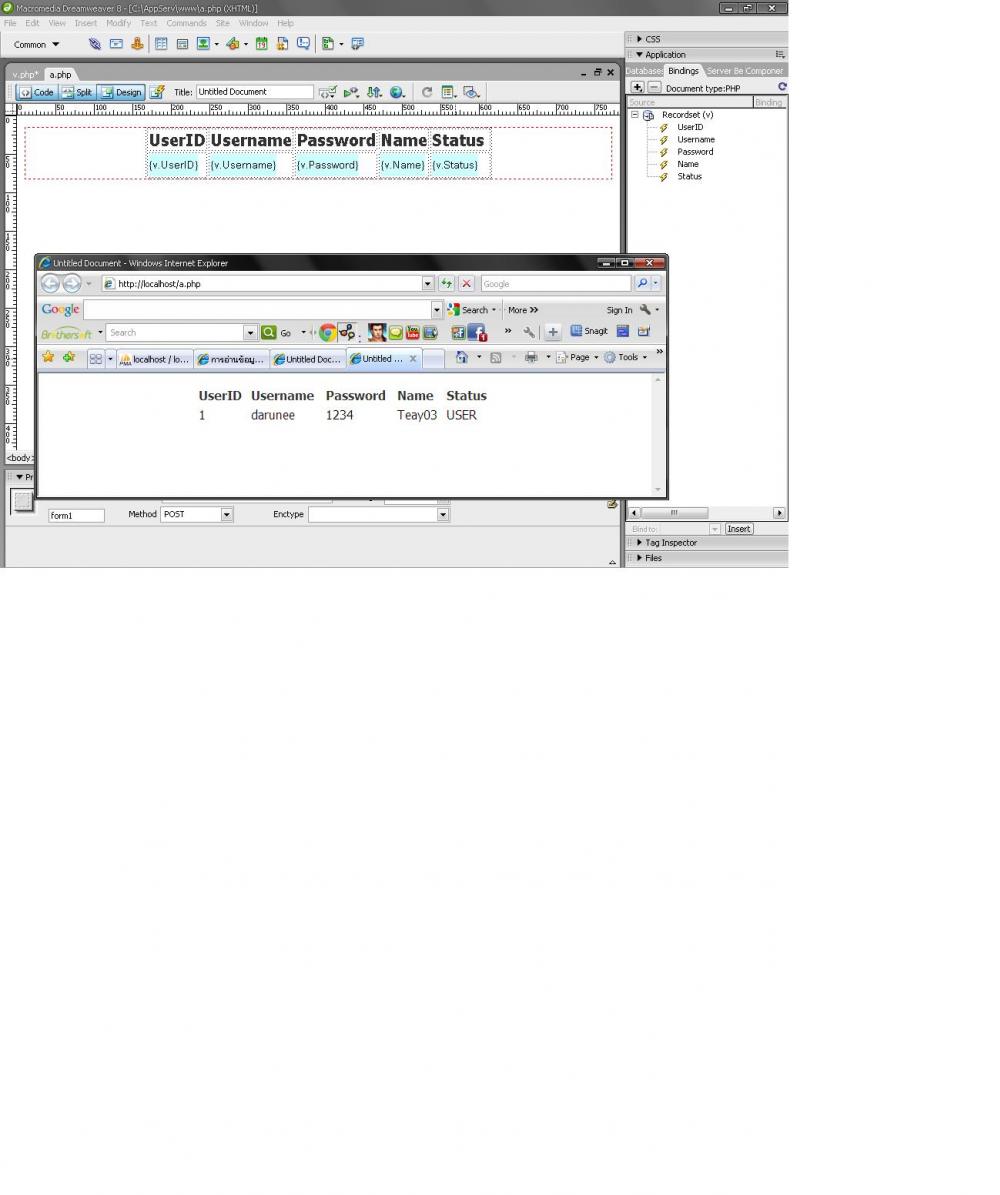The height and width of the screenshot is (1195, 1000).
Task: Click the Insert button in Bindings panel
Action: pos(739,529)
